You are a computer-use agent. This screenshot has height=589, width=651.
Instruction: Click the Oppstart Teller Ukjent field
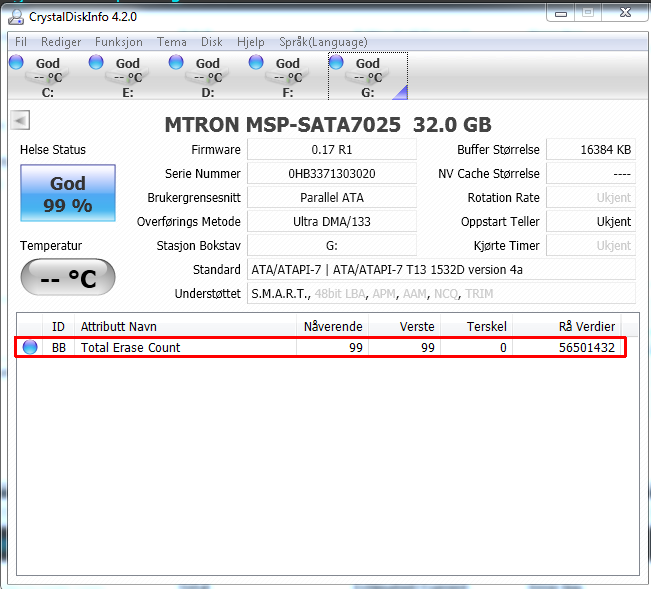[591, 222]
